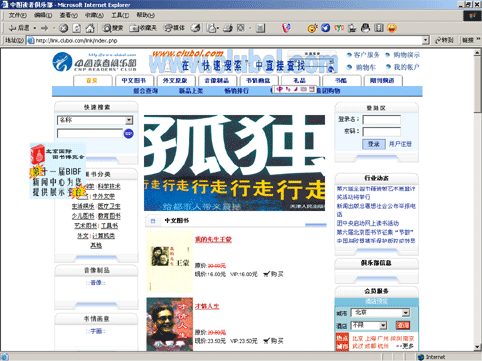Click the 教育图书 category link
The height and width of the screenshot is (361, 482).
click(x=109, y=216)
